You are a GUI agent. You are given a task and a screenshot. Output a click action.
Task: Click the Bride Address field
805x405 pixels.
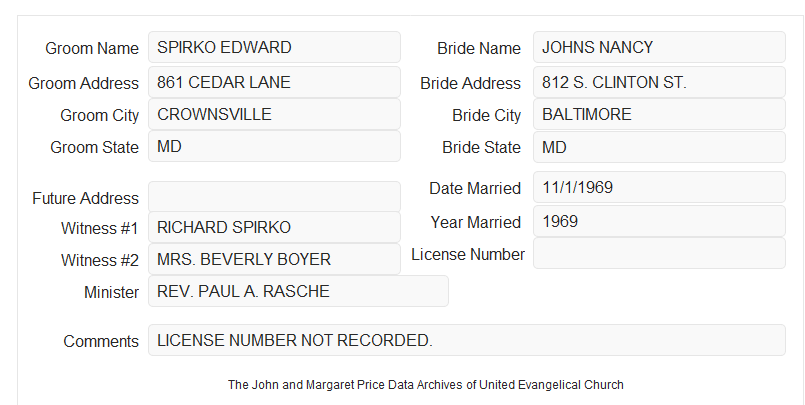coord(659,82)
